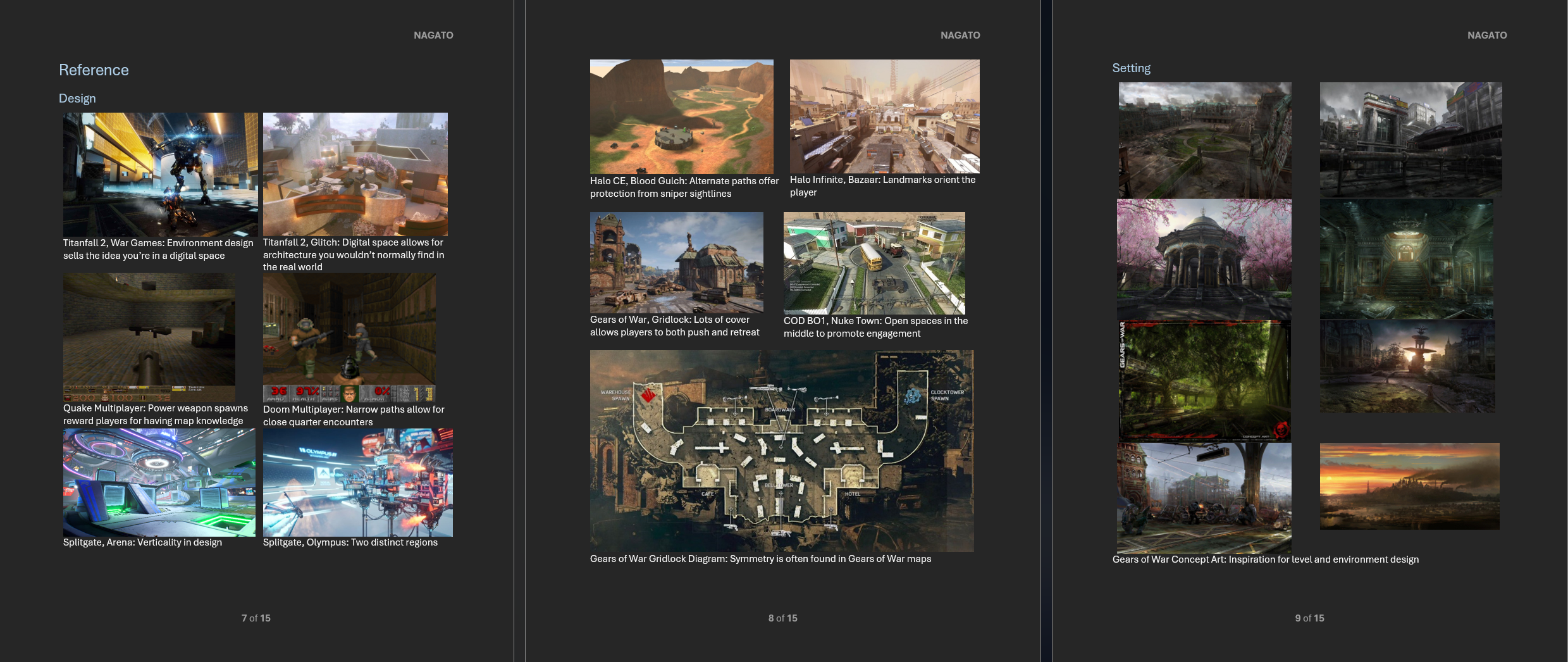Click the Gears of War Concept Art caption
Image resolution: width=1568 pixels, height=662 pixels.
[x=1265, y=559]
